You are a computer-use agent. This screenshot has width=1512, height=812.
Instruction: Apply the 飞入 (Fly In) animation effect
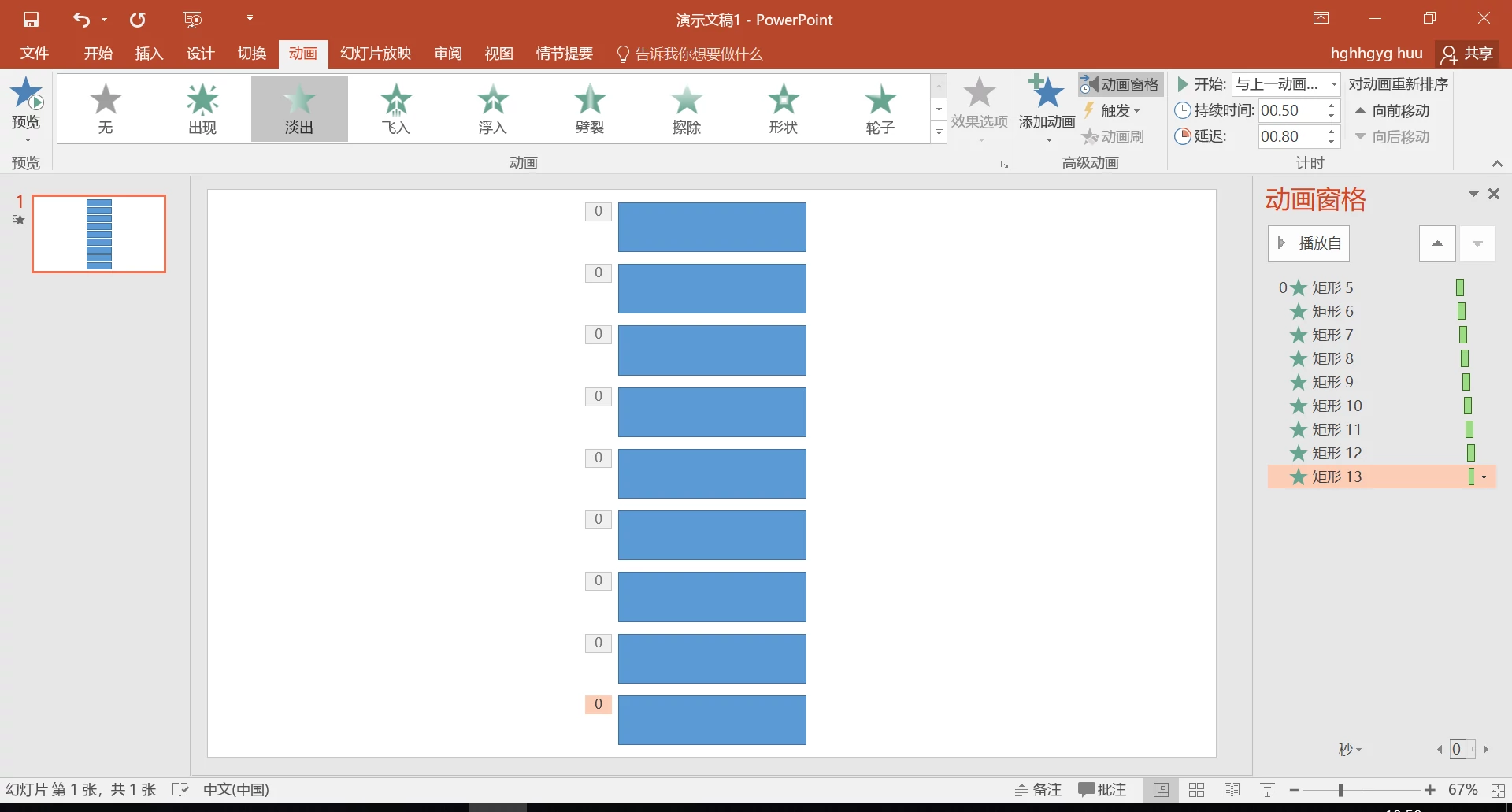[x=395, y=109]
